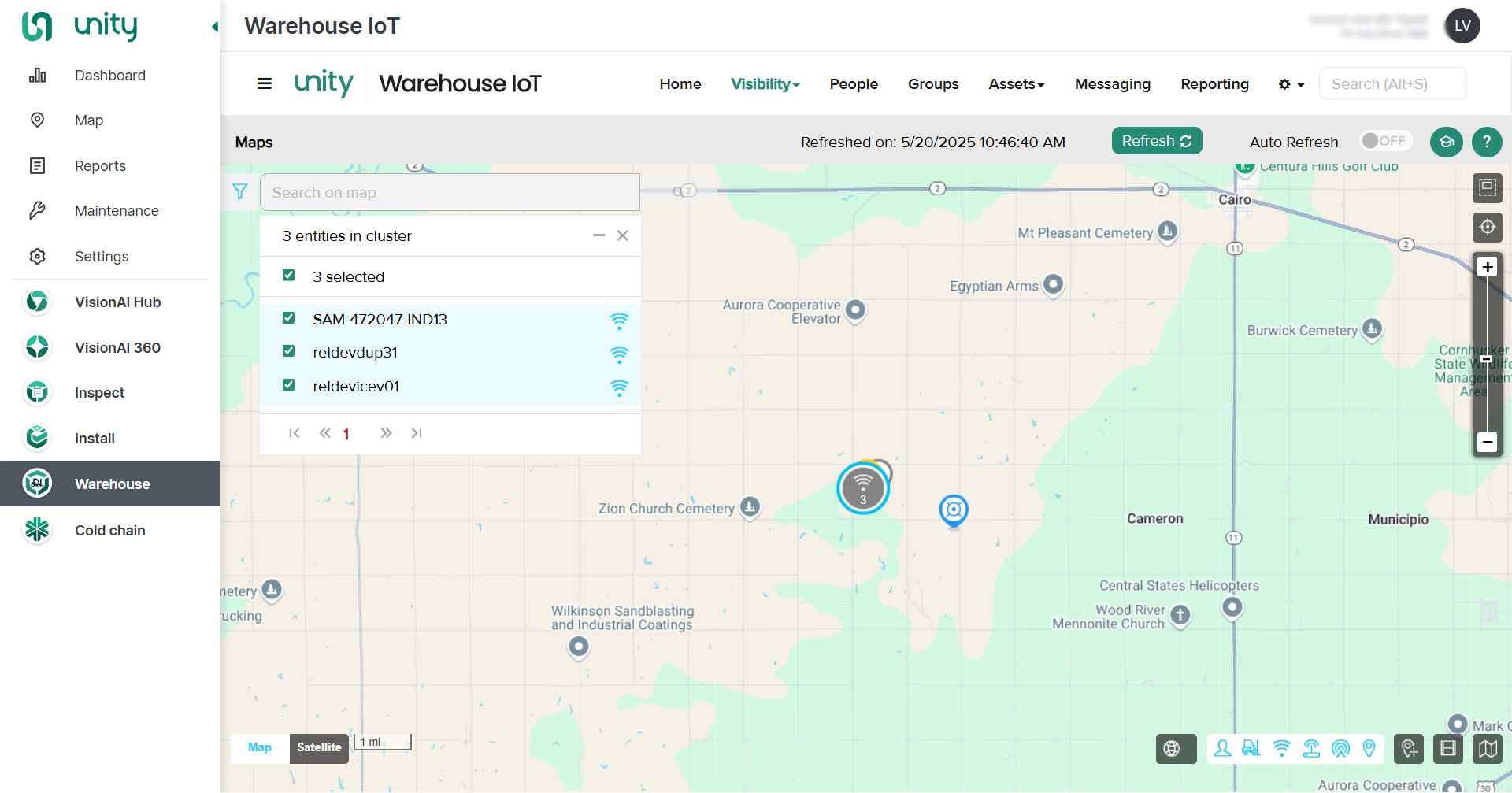Open the Home menu item
Screen dimensions: 1512x793
(x=680, y=84)
